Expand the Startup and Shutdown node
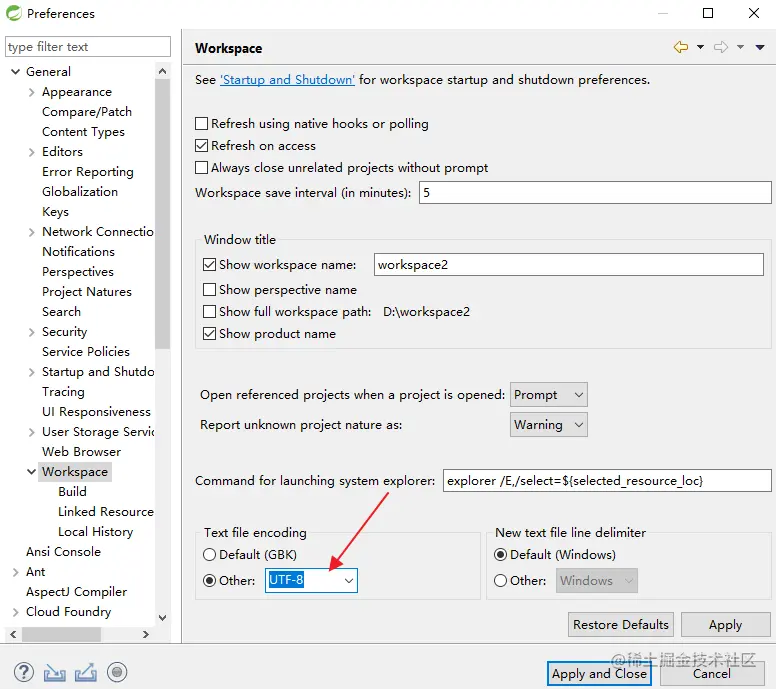Screen dimensions: 776x689 [x=32, y=372]
